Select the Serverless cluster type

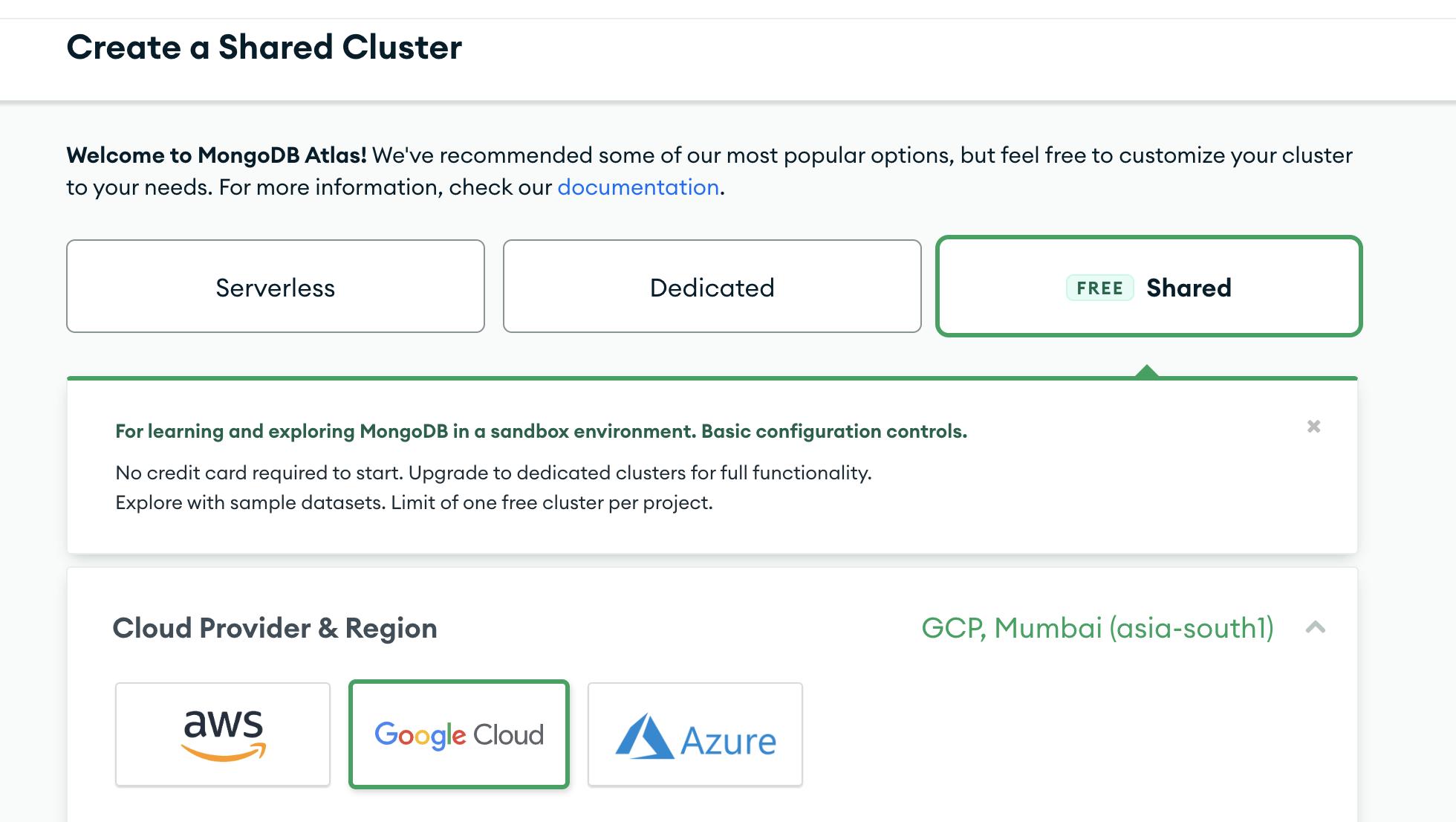(276, 286)
